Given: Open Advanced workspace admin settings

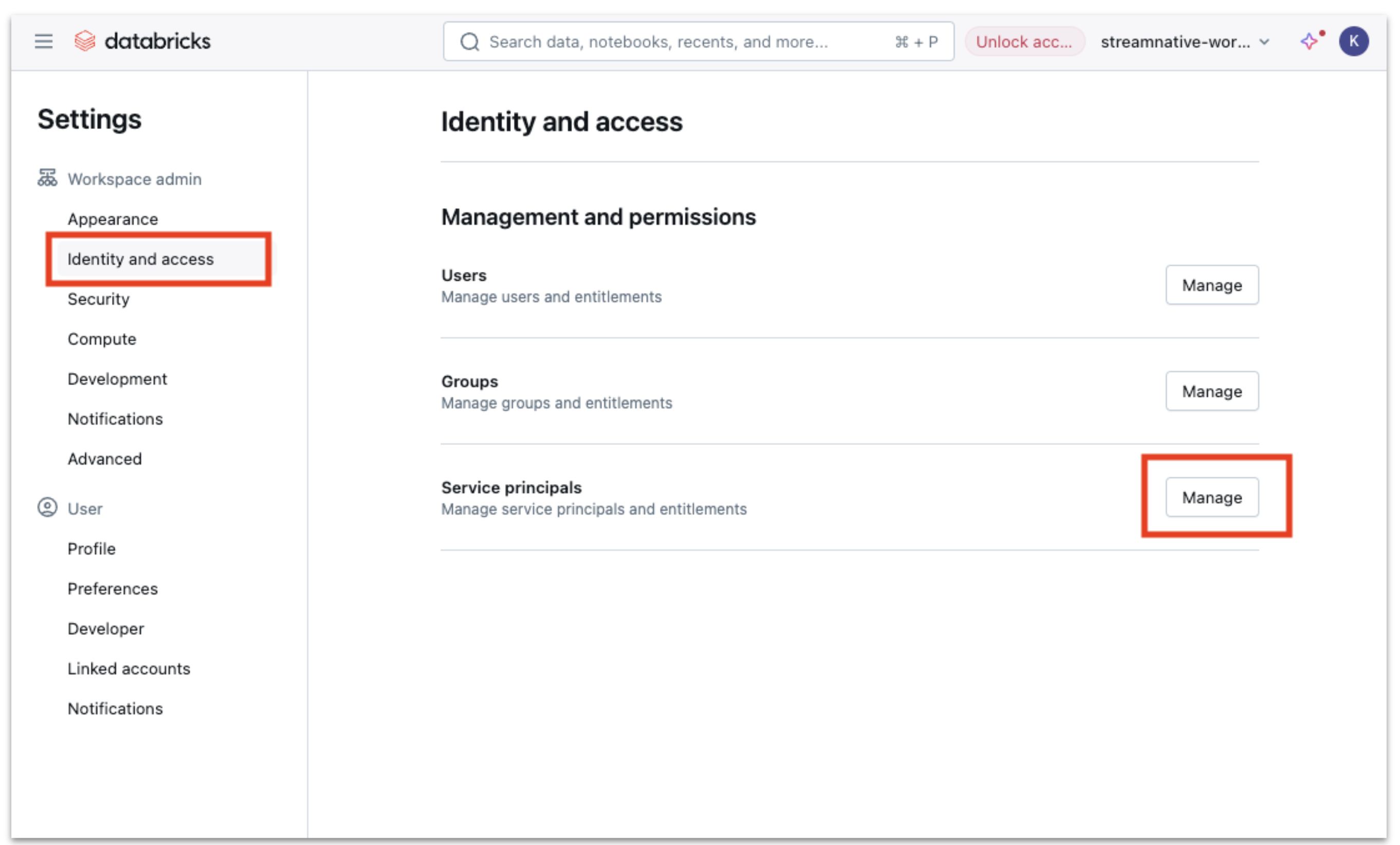Looking at the screenshot, I should [x=103, y=459].
